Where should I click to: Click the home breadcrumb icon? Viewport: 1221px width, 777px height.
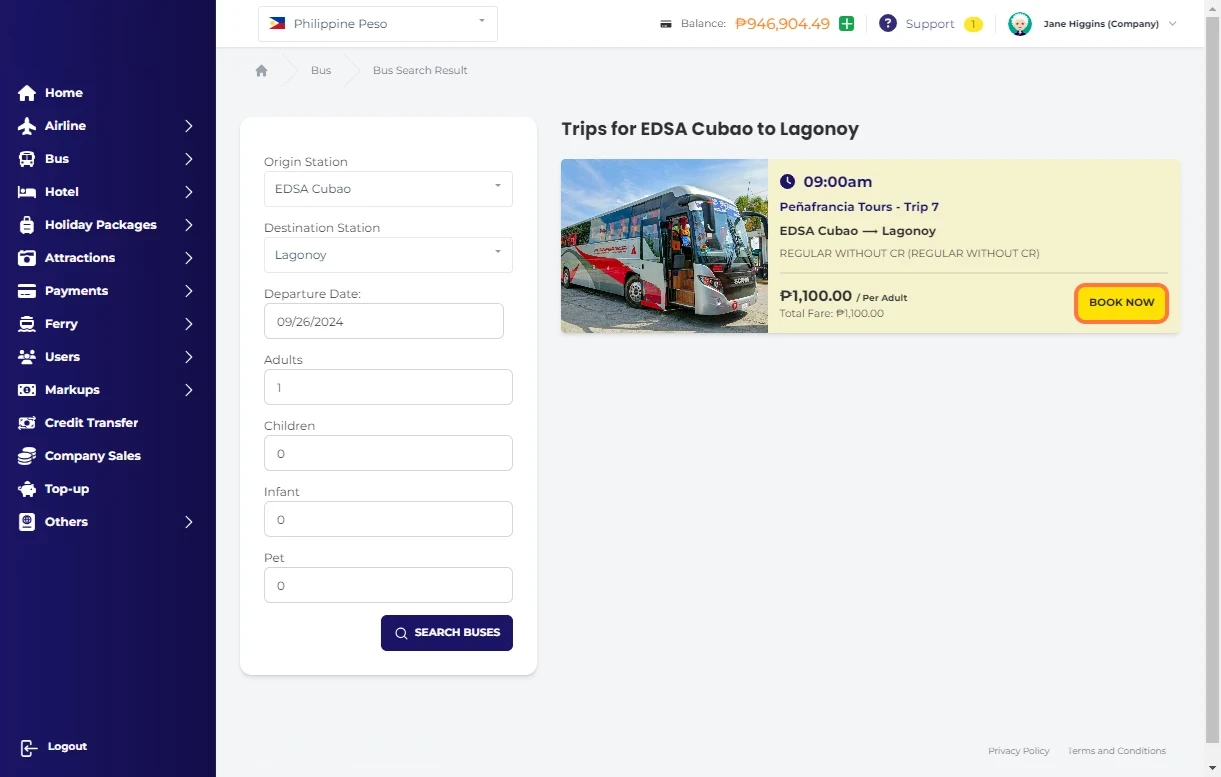[x=262, y=71]
